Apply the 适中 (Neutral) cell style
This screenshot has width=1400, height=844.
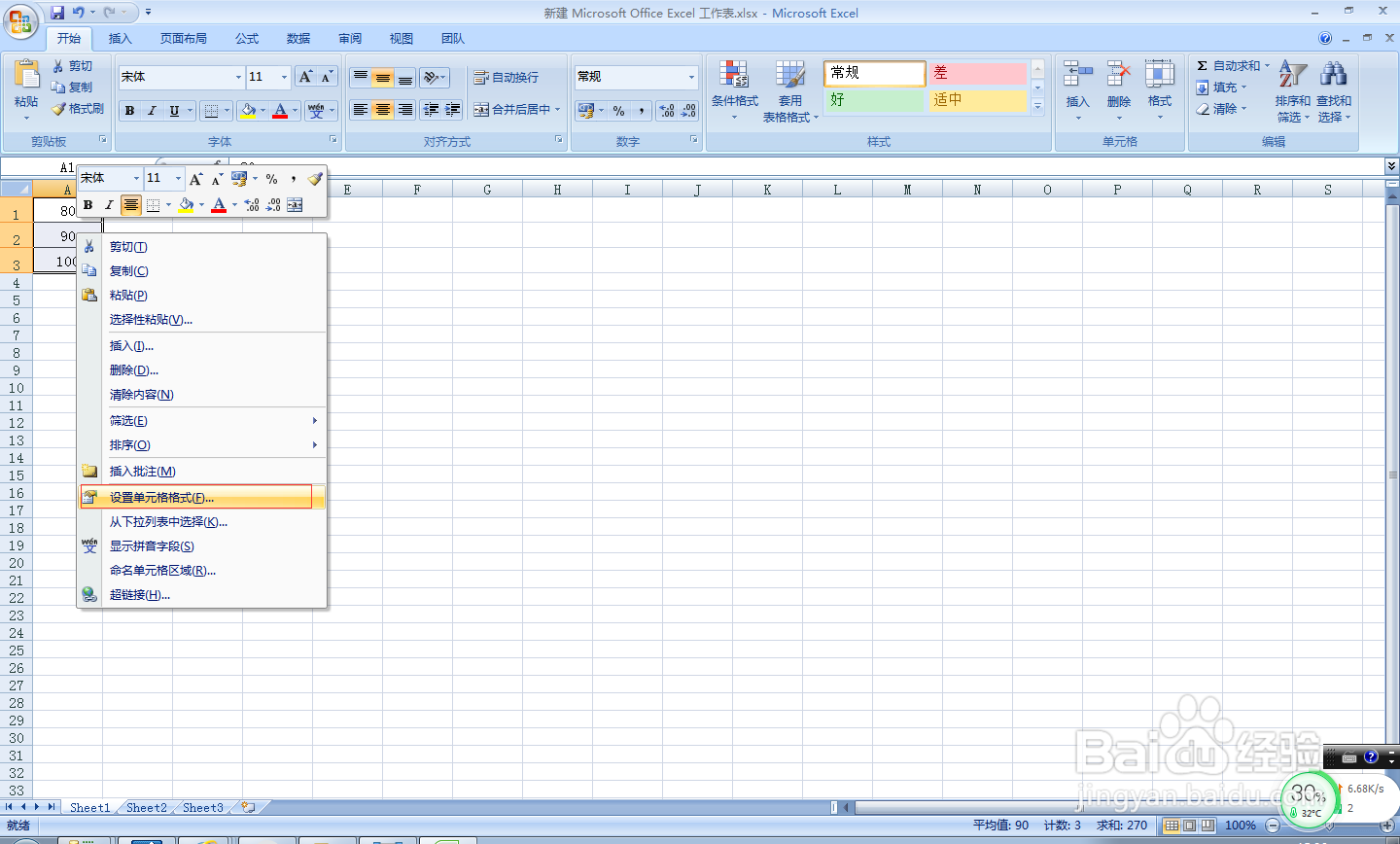tap(978, 100)
